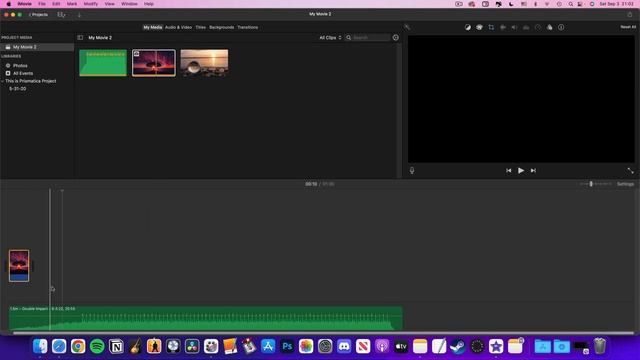Open the noise reduction and equalizer tool
The image size is (640, 360).
click(526, 27)
